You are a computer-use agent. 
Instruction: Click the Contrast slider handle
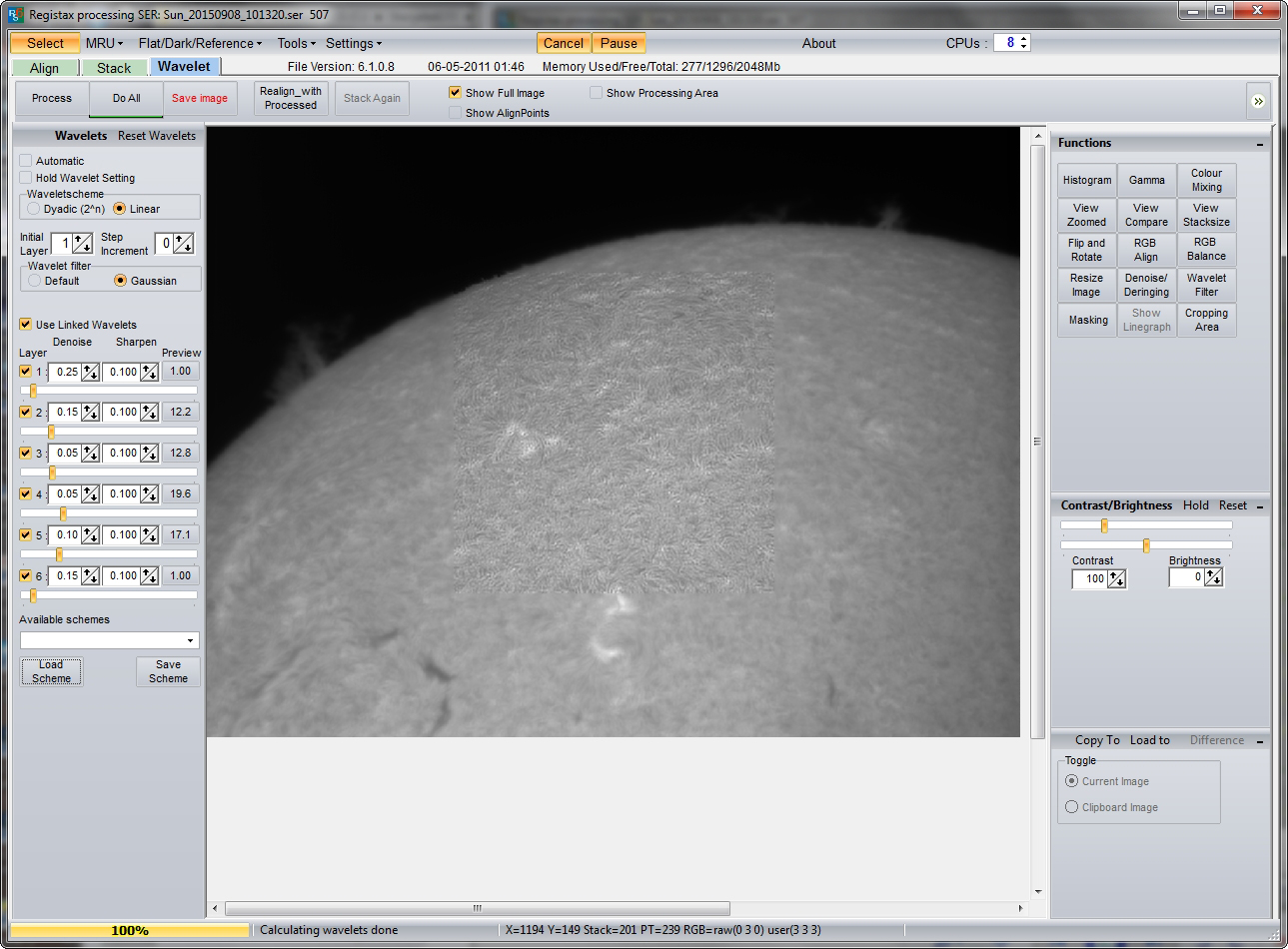tap(1104, 525)
